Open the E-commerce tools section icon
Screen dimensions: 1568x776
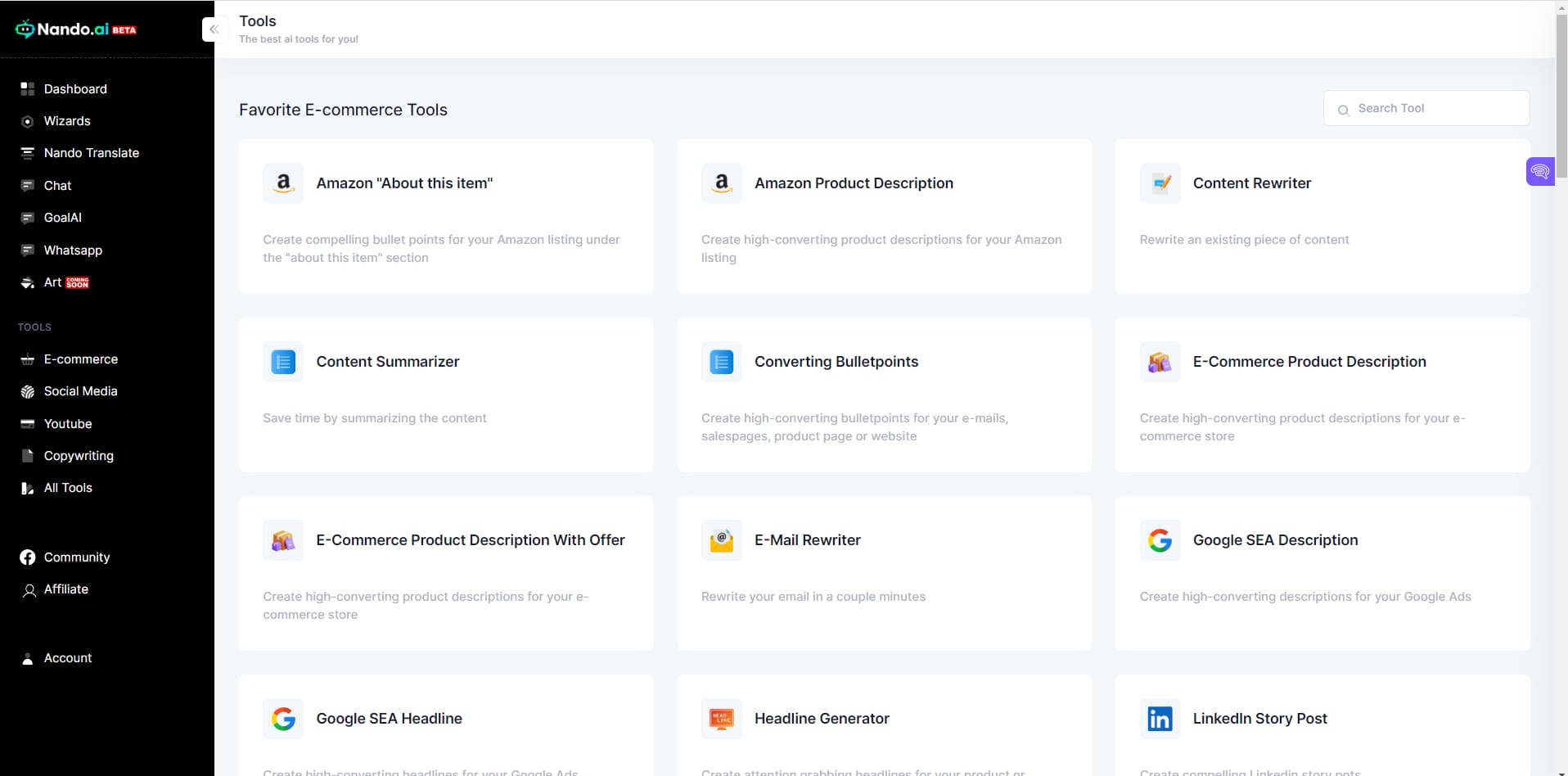click(27, 359)
